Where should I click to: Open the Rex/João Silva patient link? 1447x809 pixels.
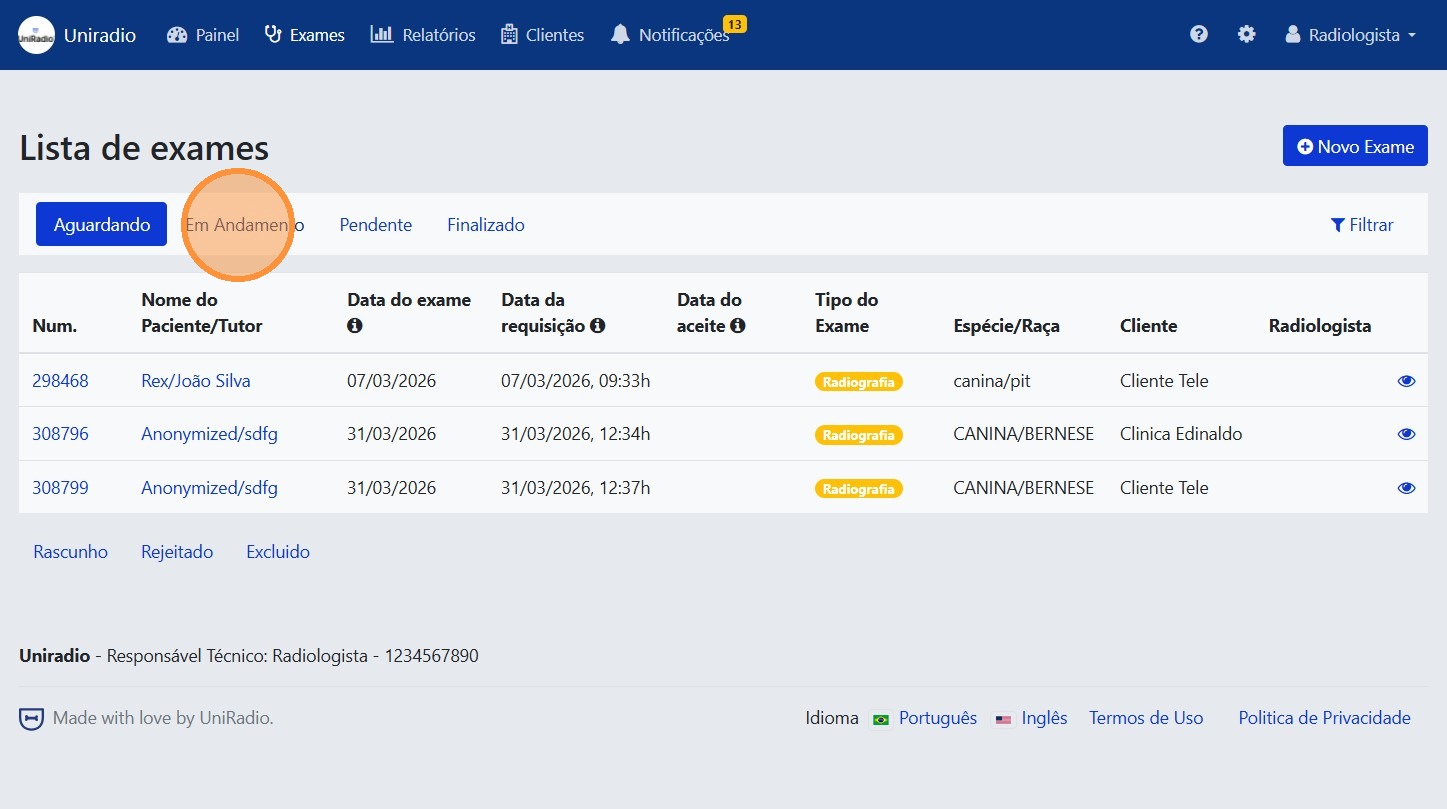pos(195,380)
